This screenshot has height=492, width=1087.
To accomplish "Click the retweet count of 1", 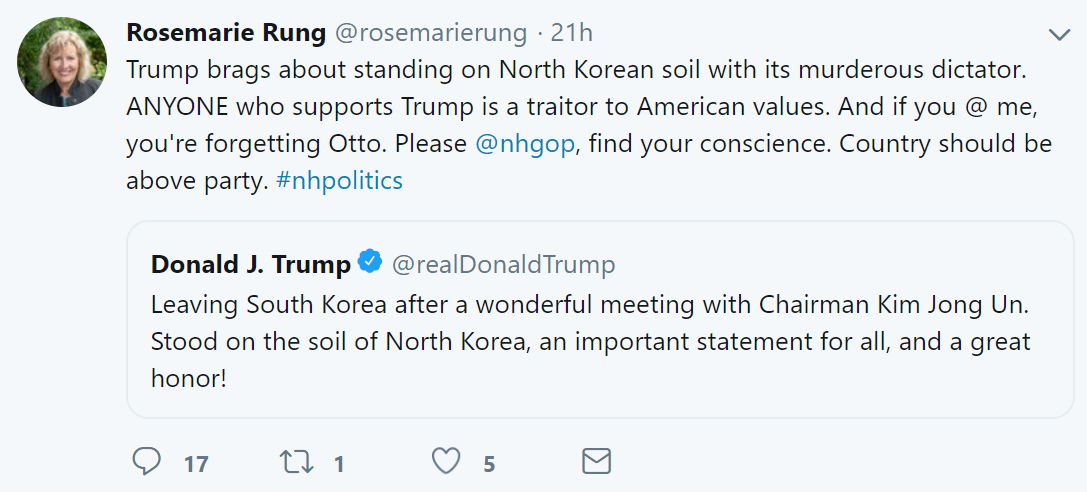I will 339,464.
